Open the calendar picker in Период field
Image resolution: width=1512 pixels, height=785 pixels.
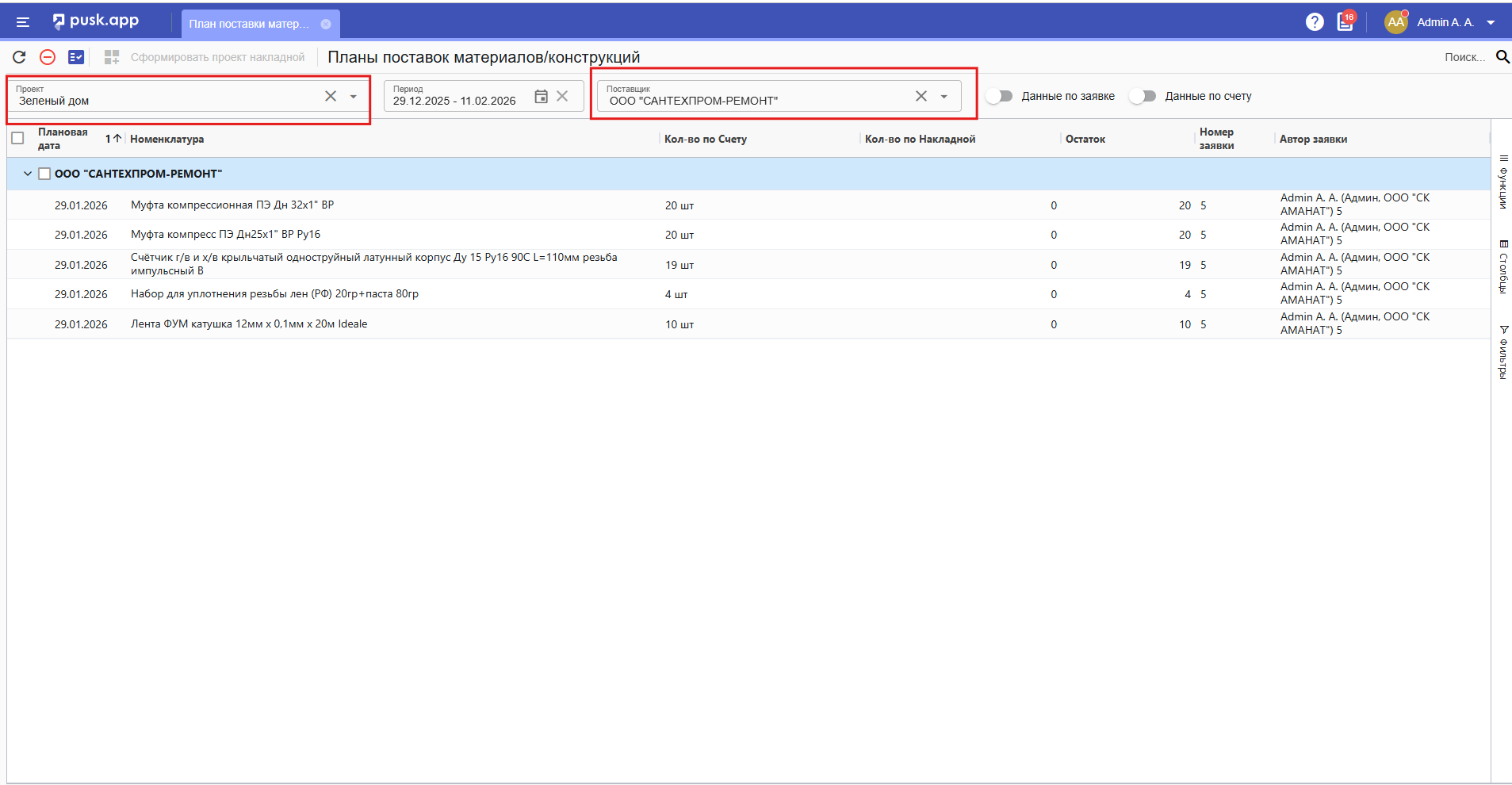tap(541, 96)
